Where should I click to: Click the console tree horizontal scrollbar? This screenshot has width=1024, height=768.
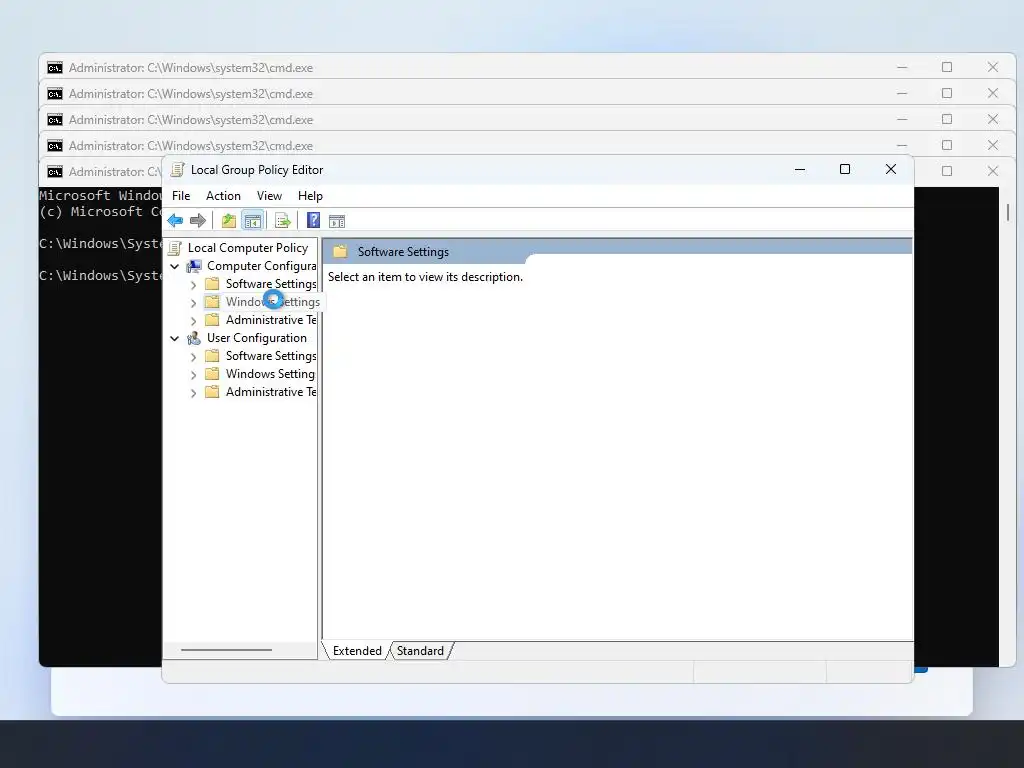pyautogui.click(x=226, y=650)
